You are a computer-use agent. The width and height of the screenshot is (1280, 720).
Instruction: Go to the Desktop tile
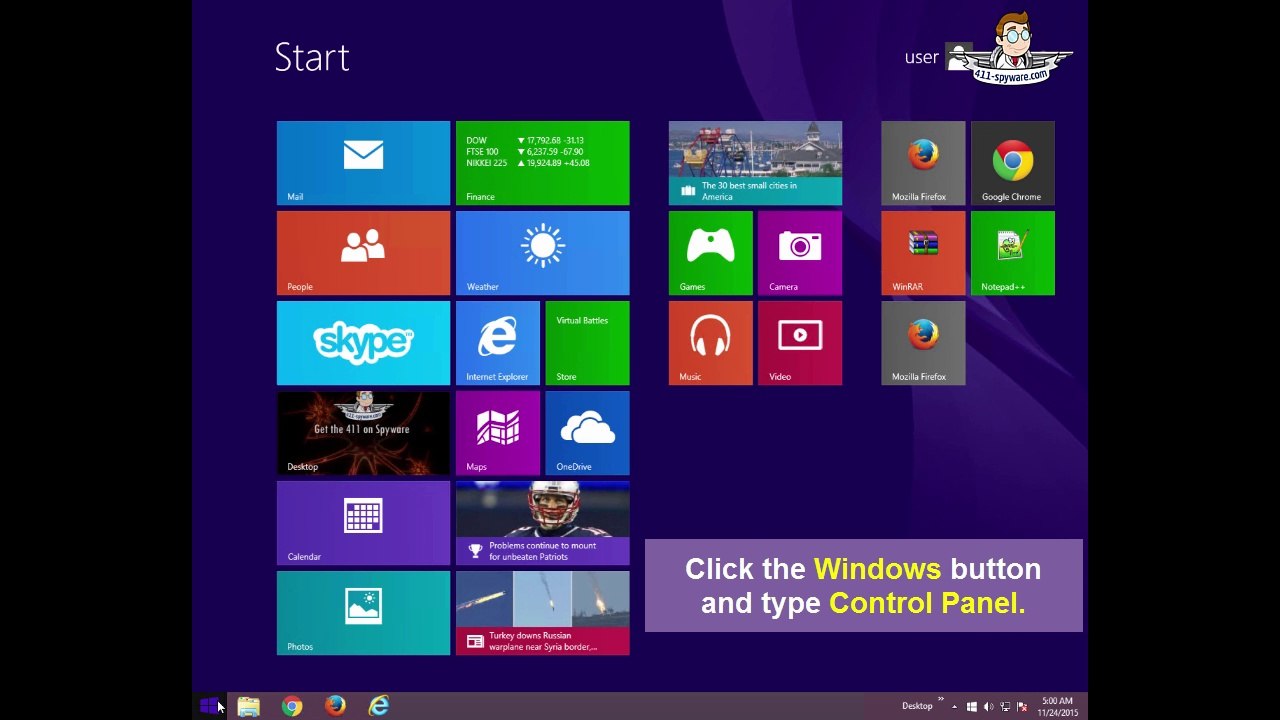(363, 433)
